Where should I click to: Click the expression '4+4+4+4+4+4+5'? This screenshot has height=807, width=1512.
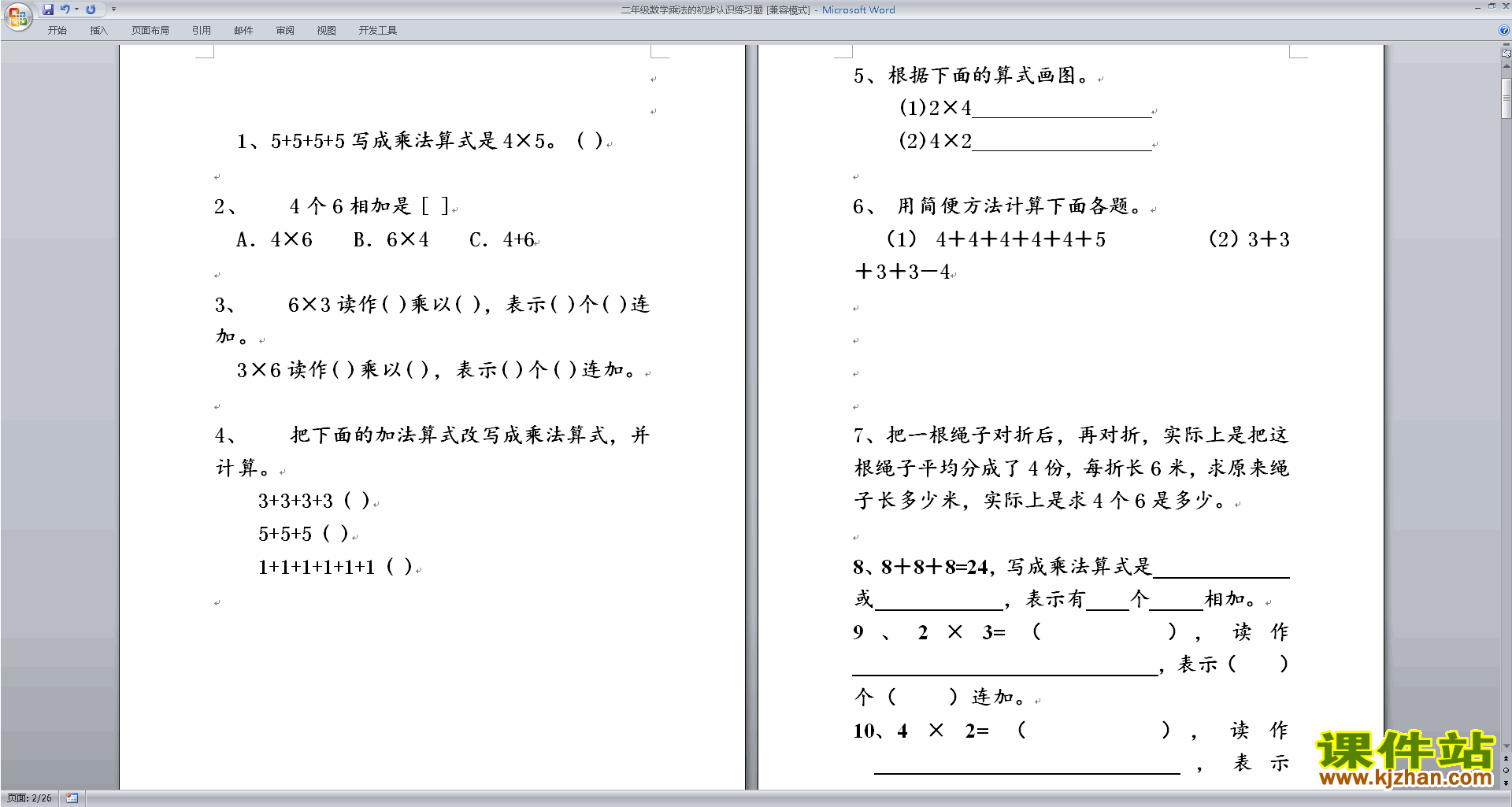point(1021,239)
